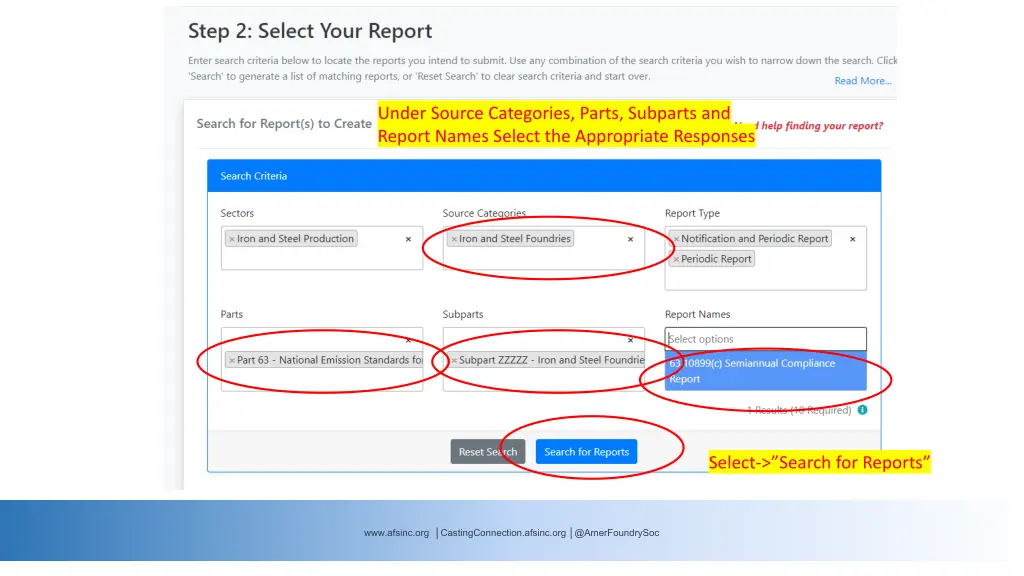This screenshot has width=1024, height=576.
Task: Open the Subparts multi-select box
Action: [543, 359]
